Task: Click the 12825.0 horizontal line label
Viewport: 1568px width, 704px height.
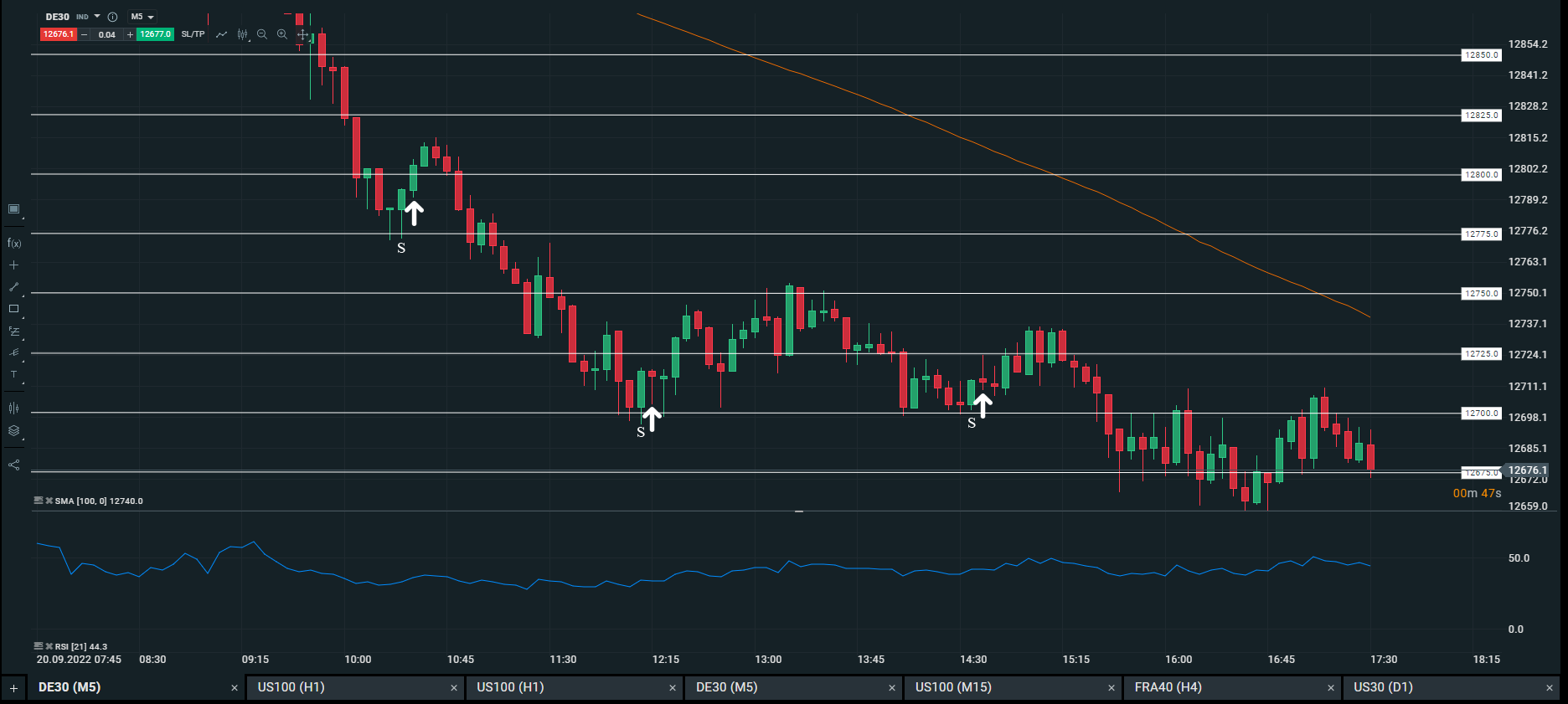Action: pyautogui.click(x=1482, y=116)
